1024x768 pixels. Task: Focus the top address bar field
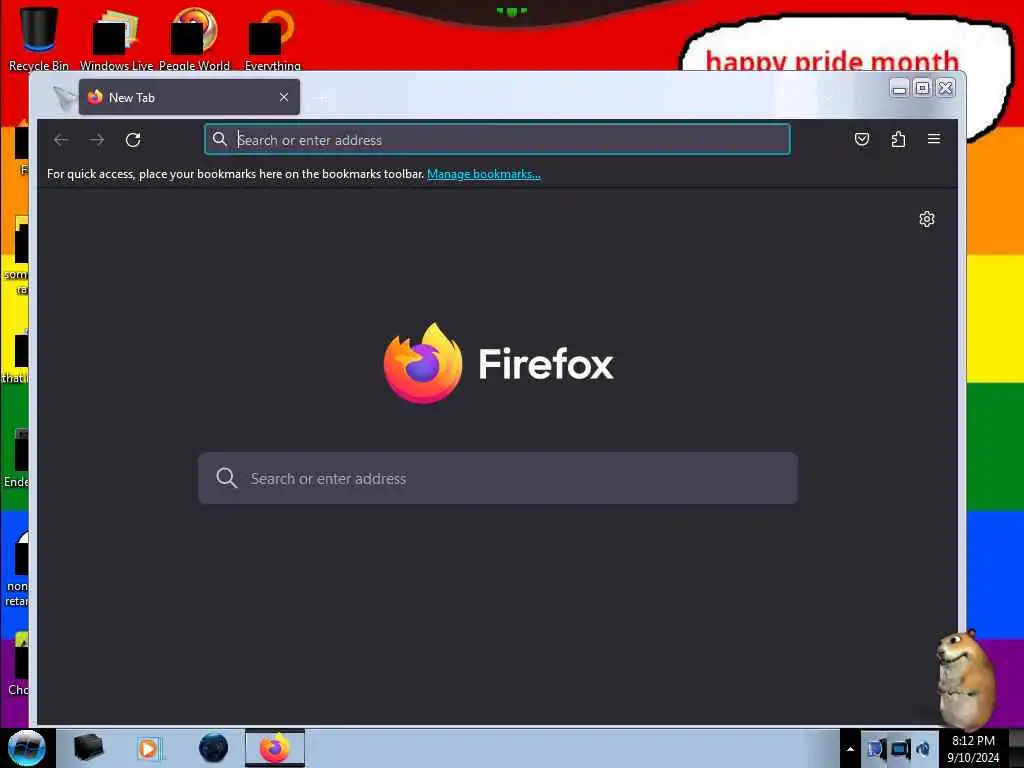pyautogui.click(x=497, y=140)
